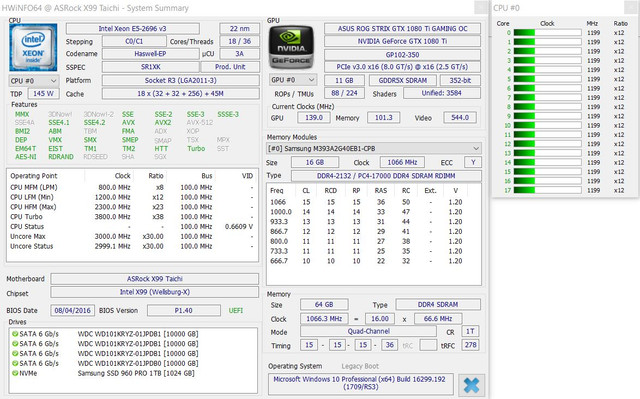The height and width of the screenshot is (399, 640).
Task: Click status icon of WD101KRYZ-01JPDB0 drive
Action: coord(15,363)
